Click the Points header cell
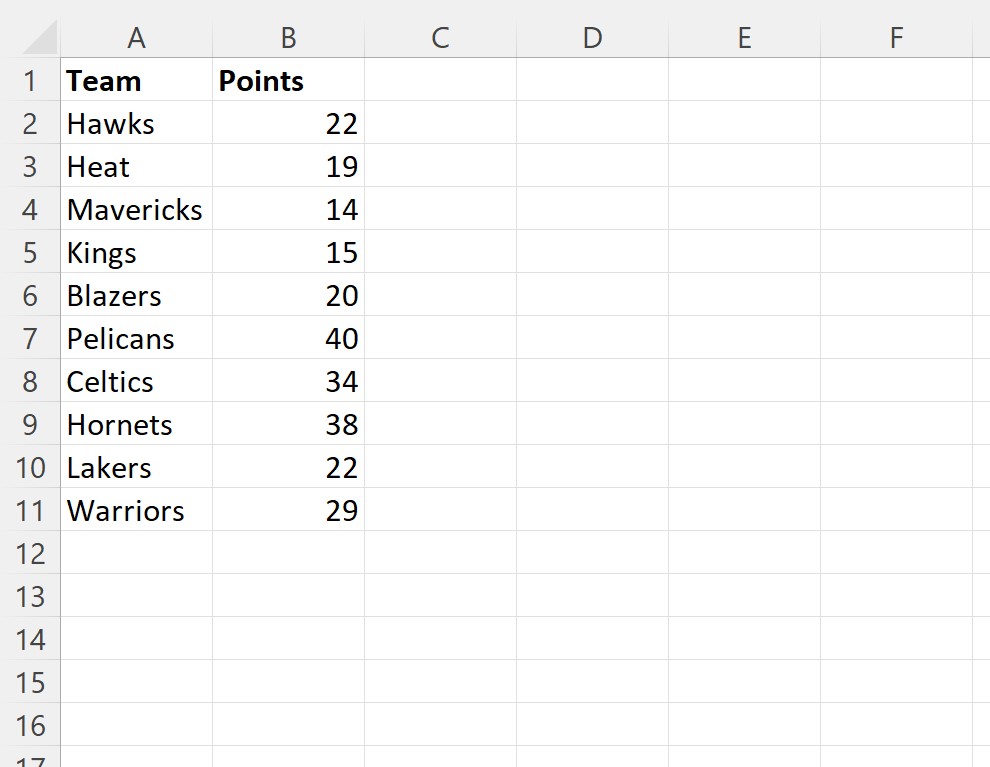This screenshot has width=990, height=767. pyautogui.click(x=289, y=80)
